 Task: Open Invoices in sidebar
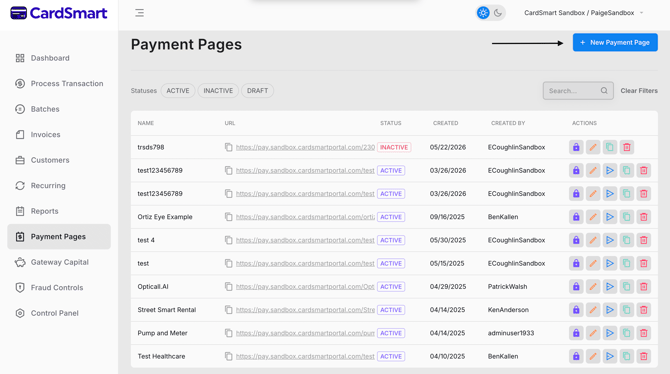[x=59, y=135]
